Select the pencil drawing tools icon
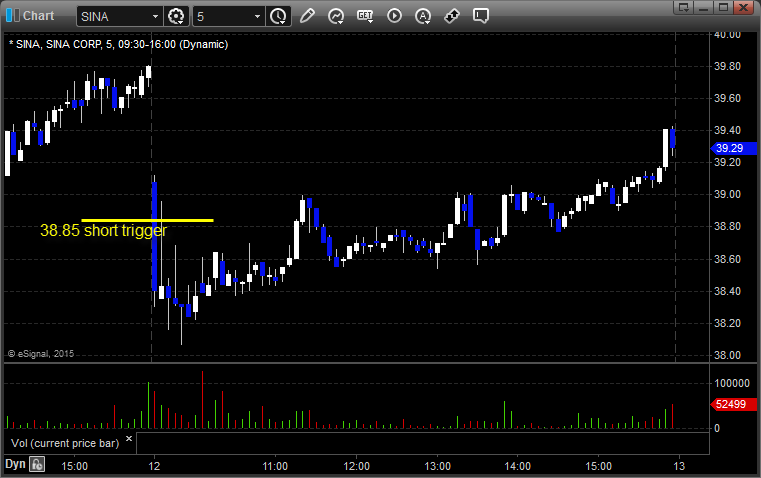Viewport: 761px width, 478px height. [x=307, y=16]
